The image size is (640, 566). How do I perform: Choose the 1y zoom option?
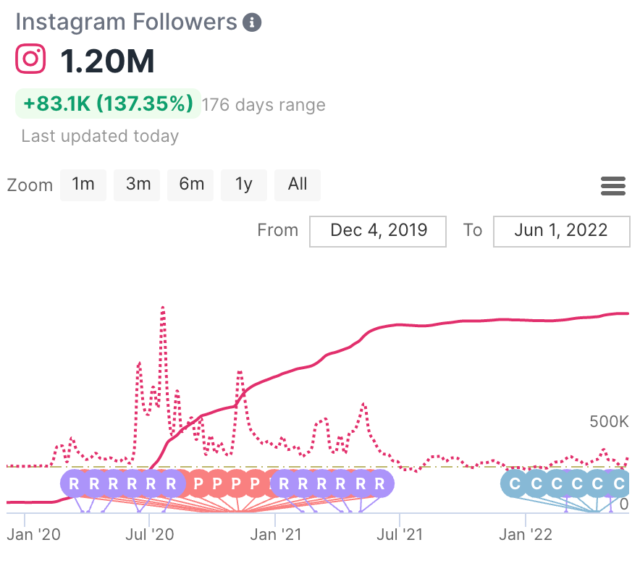click(x=244, y=184)
